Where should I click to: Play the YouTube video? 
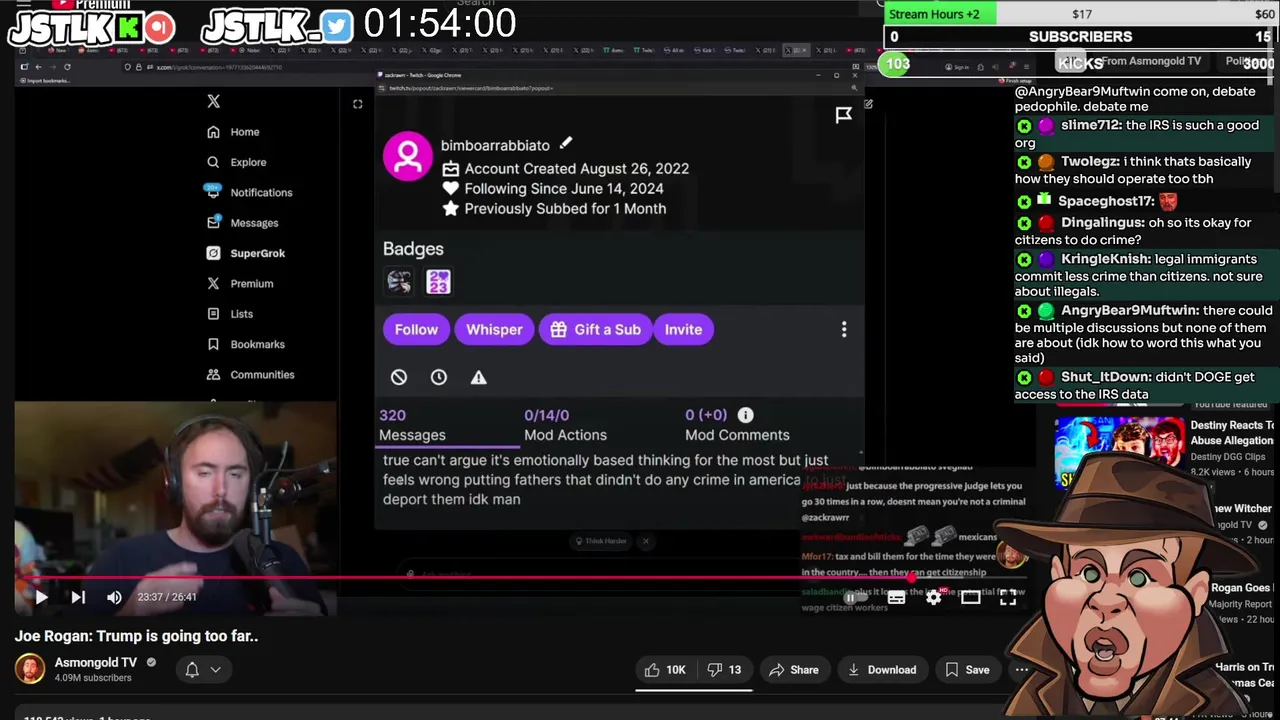pyautogui.click(x=41, y=597)
